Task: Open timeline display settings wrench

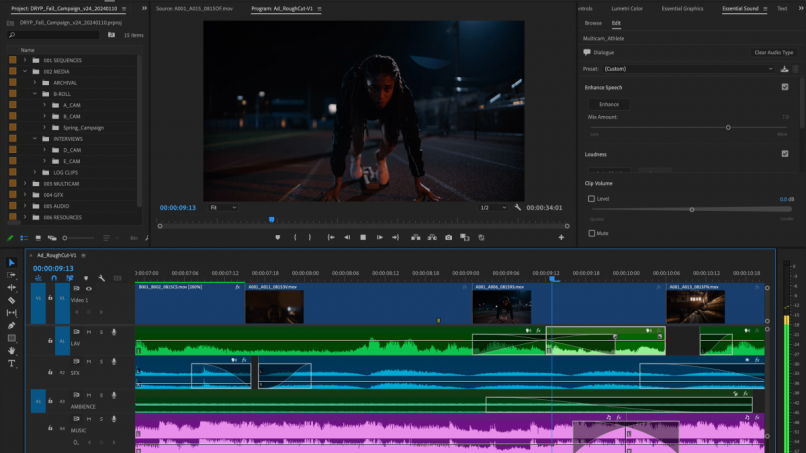Action: pyautogui.click(x=102, y=278)
